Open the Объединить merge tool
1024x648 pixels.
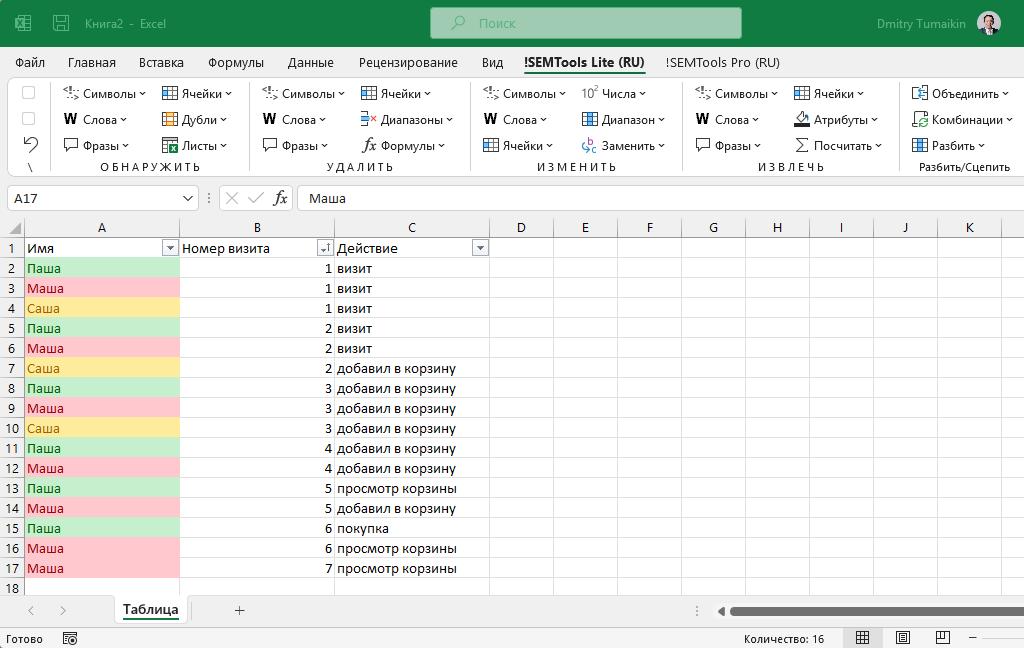[x=960, y=93]
